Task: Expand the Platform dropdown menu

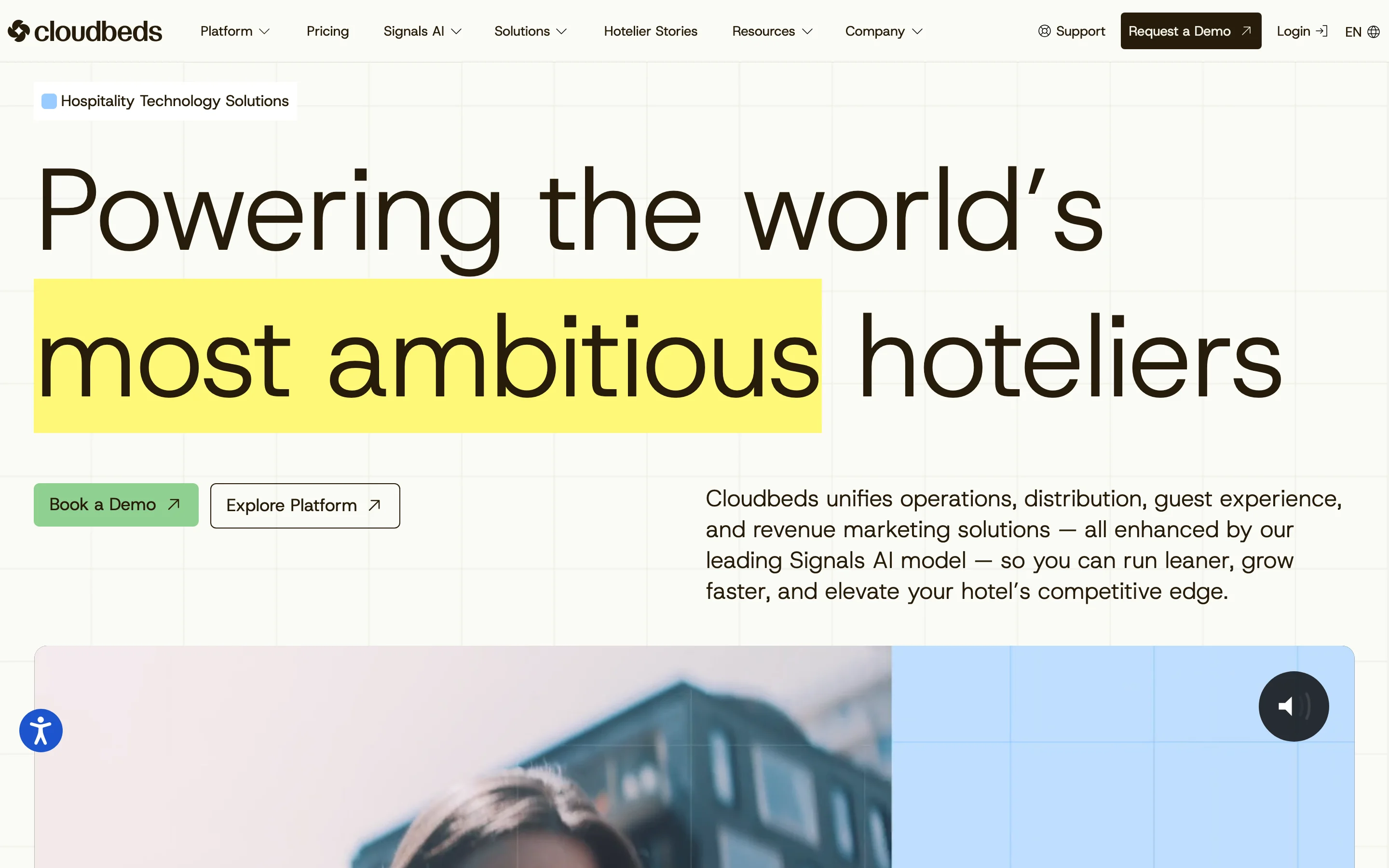Action: [x=235, y=31]
